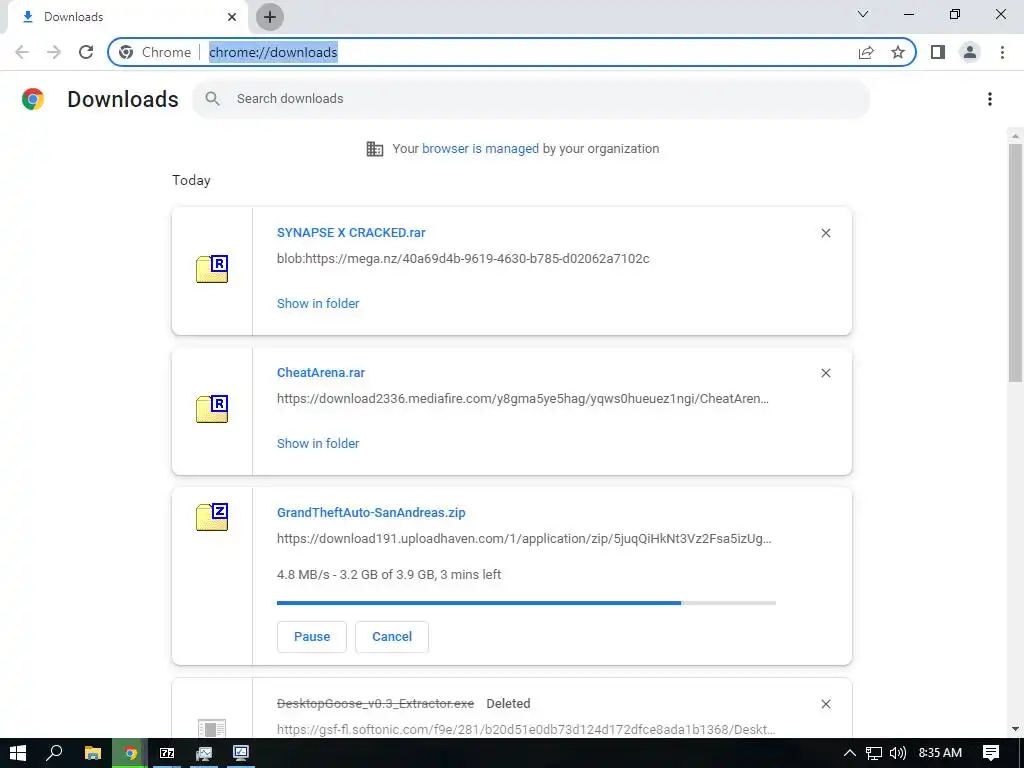Close the Downloads tab
This screenshot has height=768, width=1024.
pyautogui.click(x=232, y=17)
